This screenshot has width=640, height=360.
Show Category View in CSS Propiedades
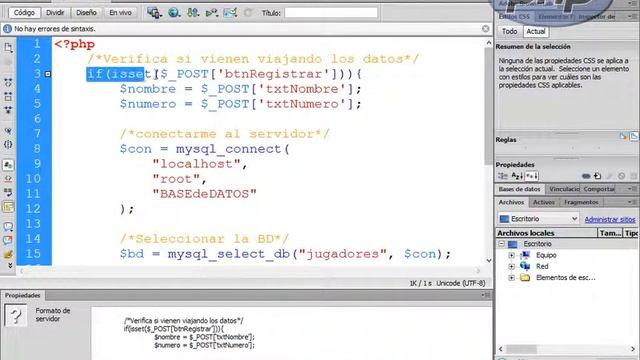click(503, 176)
